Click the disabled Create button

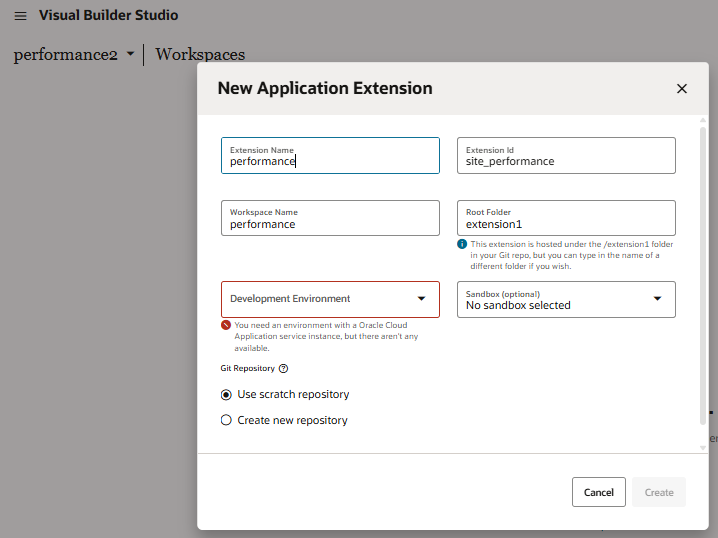pyautogui.click(x=659, y=492)
